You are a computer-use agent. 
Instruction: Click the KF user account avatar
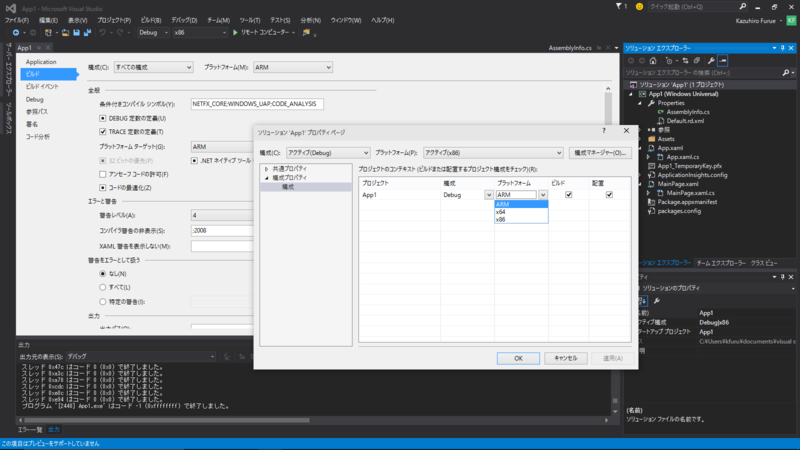[791, 20]
